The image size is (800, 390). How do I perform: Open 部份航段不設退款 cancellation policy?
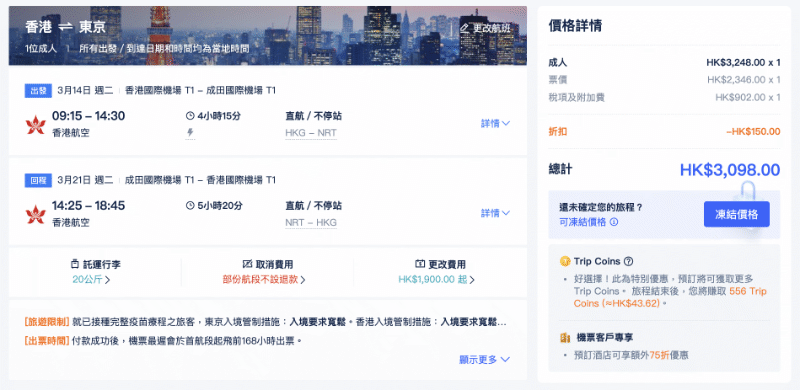pyautogui.click(x=264, y=279)
